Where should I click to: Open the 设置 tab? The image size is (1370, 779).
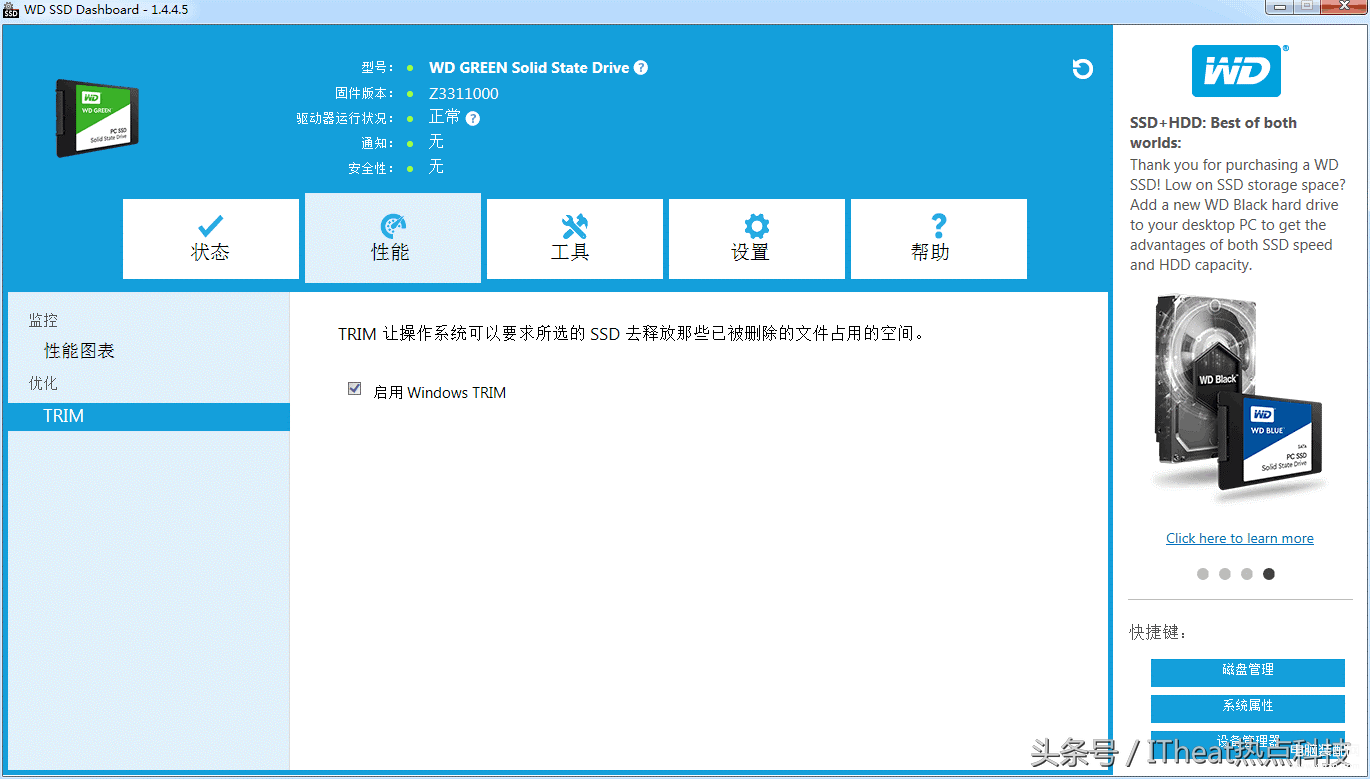coord(757,239)
